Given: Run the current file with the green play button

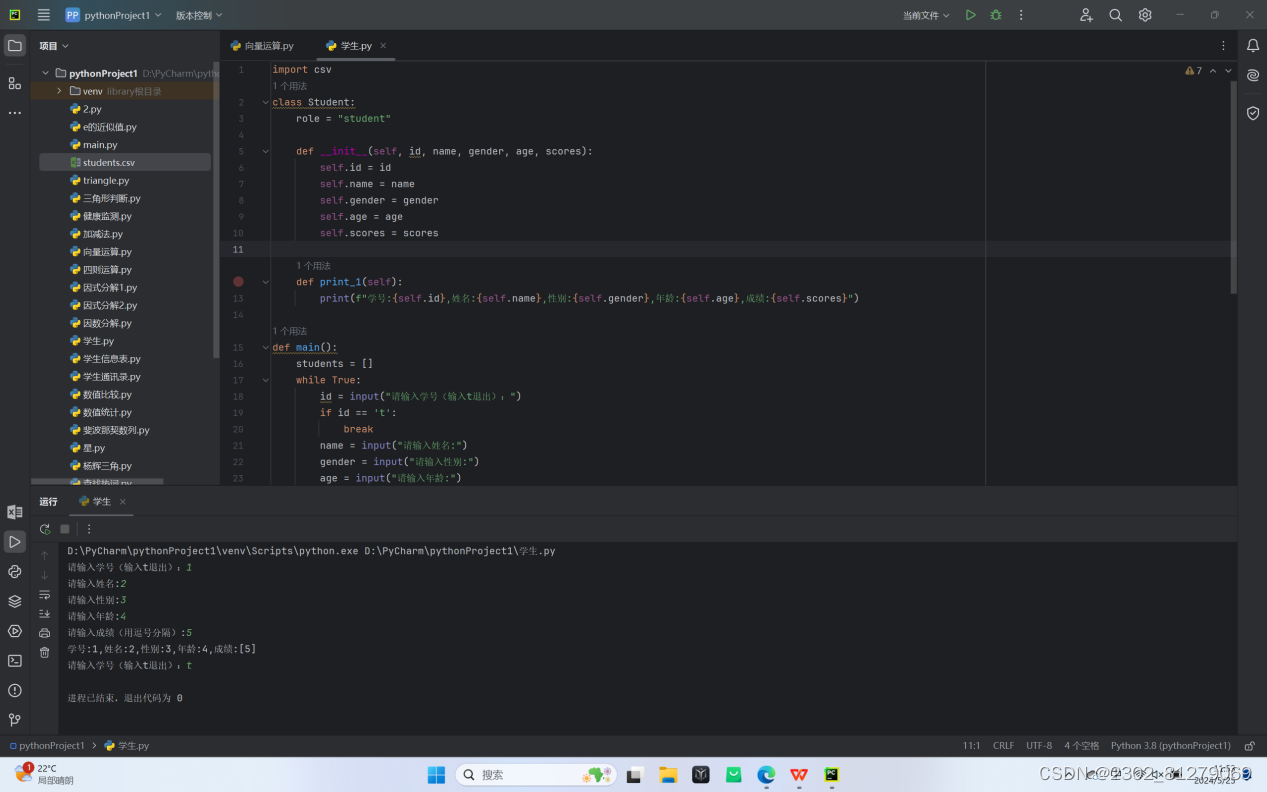Looking at the screenshot, I should [969, 15].
